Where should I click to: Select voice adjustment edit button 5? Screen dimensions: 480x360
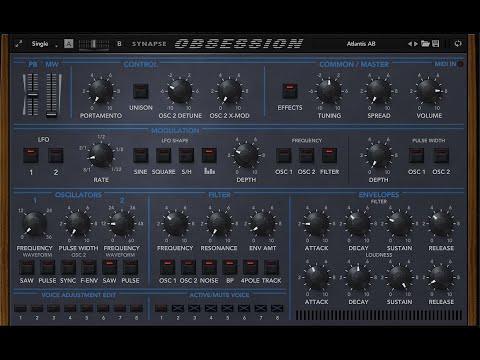(87, 308)
